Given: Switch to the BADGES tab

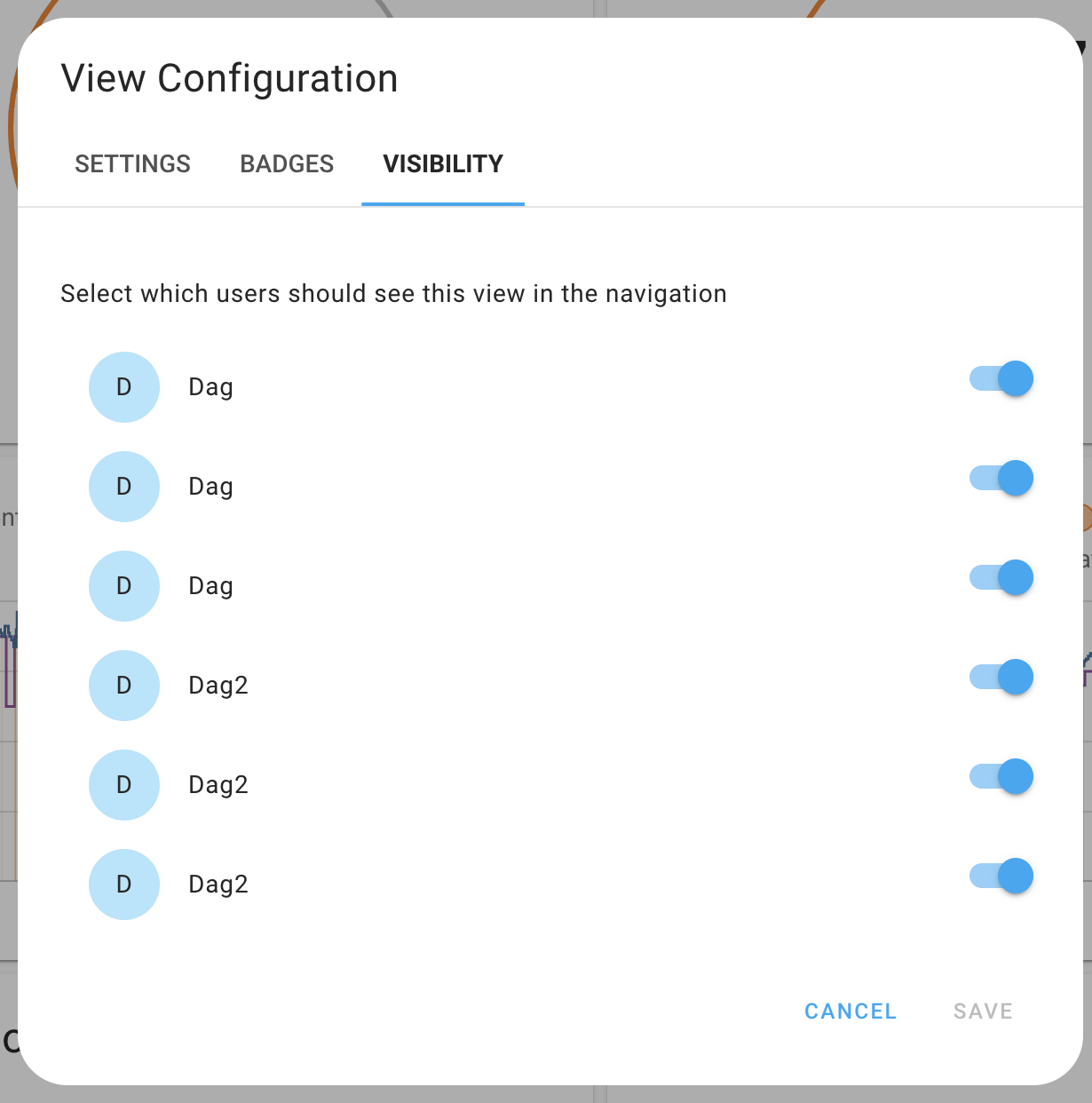Looking at the screenshot, I should coord(287,164).
